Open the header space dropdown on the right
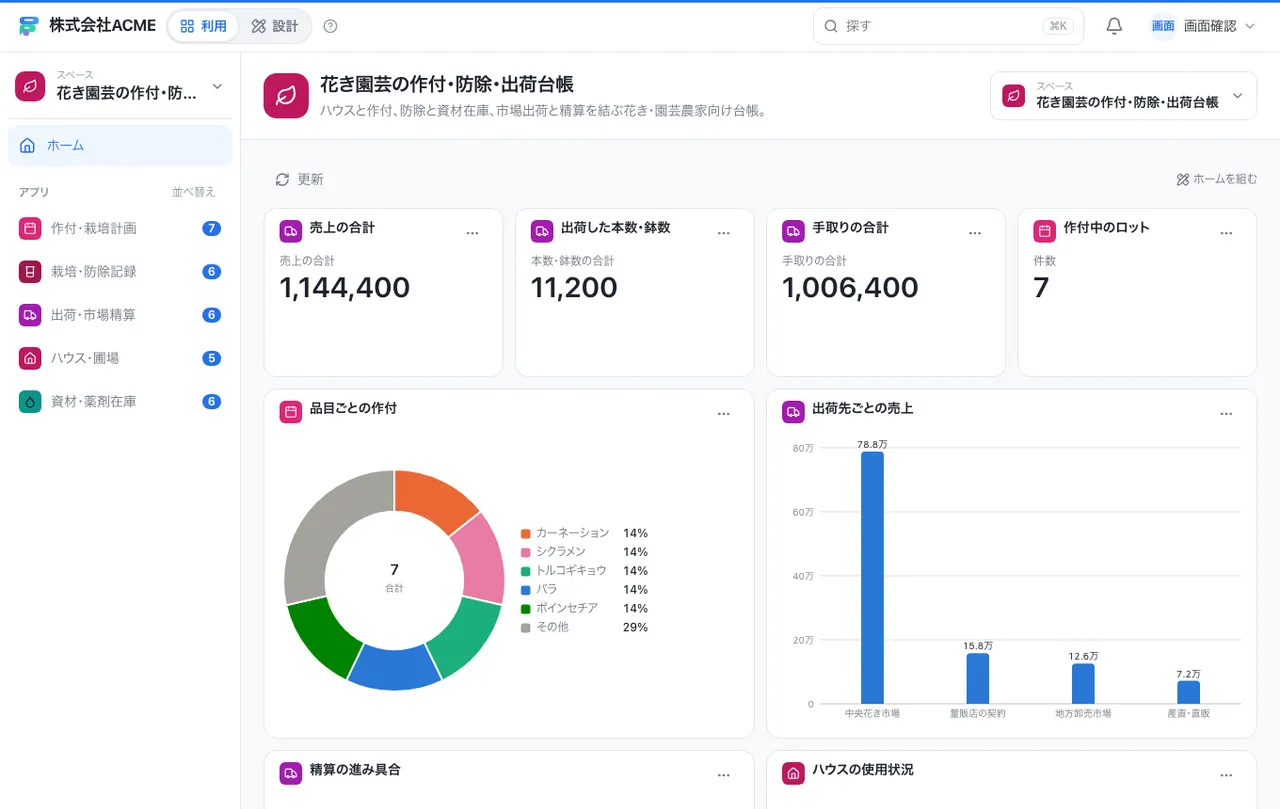The height and width of the screenshot is (809, 1280). pyautogui.click(x=1123, y=96)
